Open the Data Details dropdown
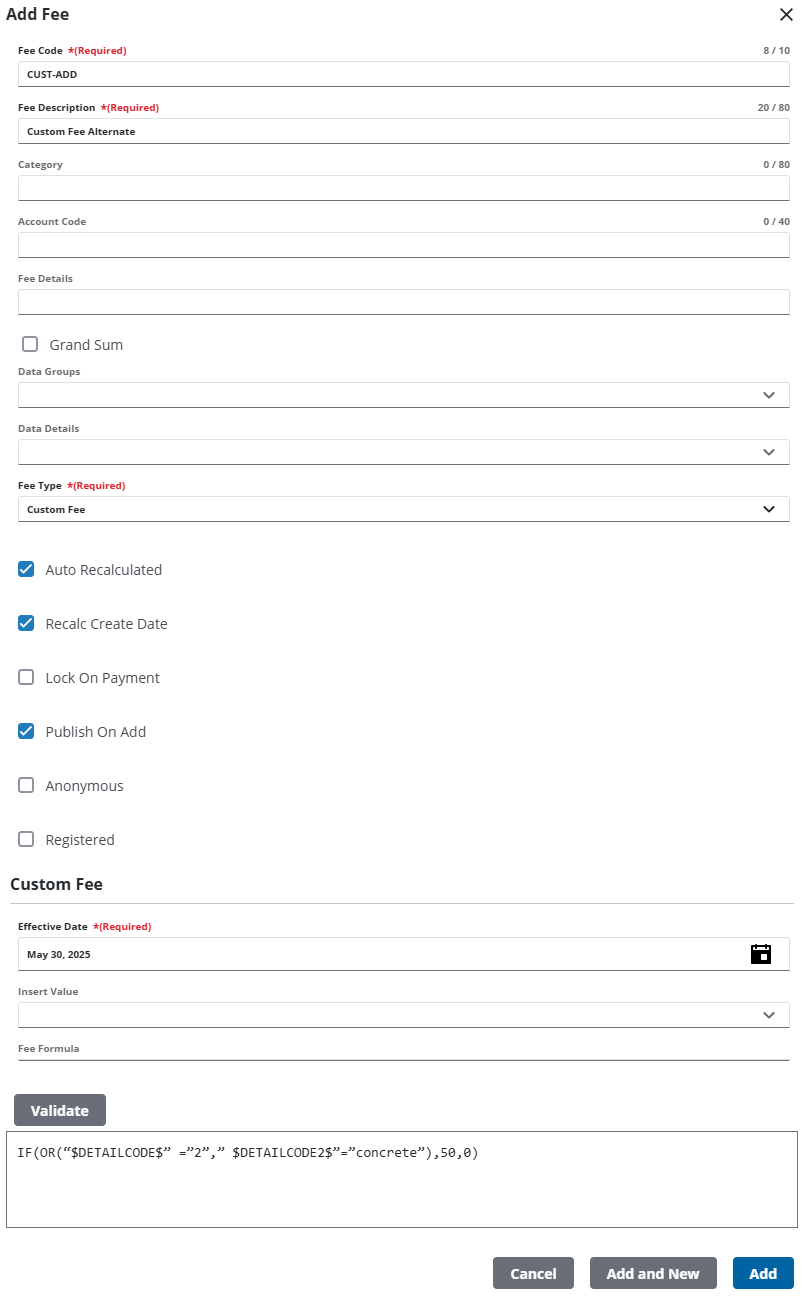Image resolution: width=806 pixels, height=1300 pixels. point(403,452)
